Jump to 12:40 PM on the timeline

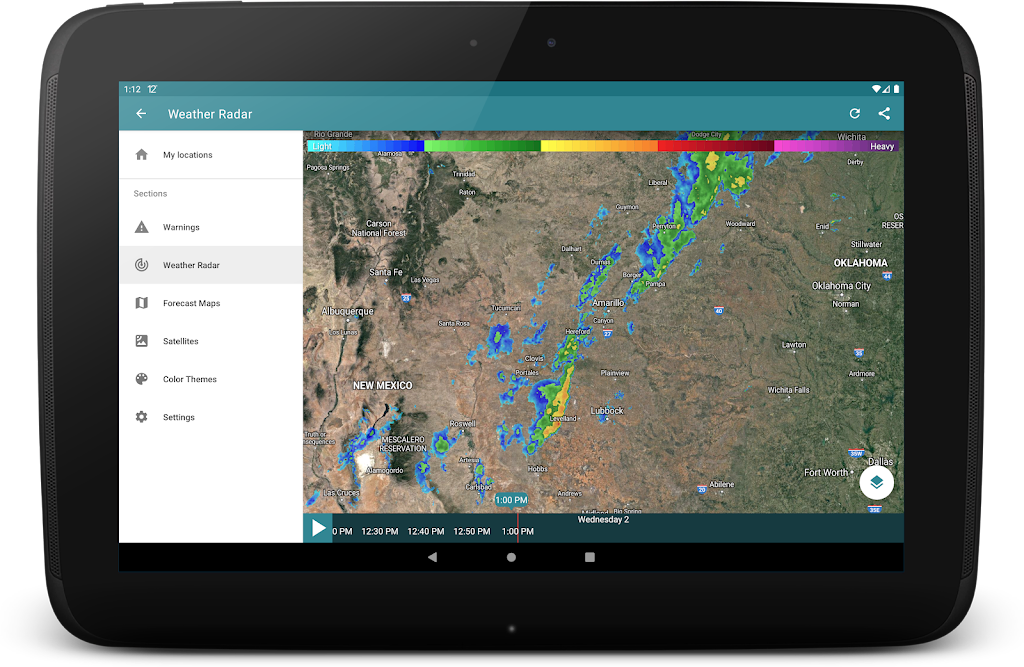tap(426, 531)
